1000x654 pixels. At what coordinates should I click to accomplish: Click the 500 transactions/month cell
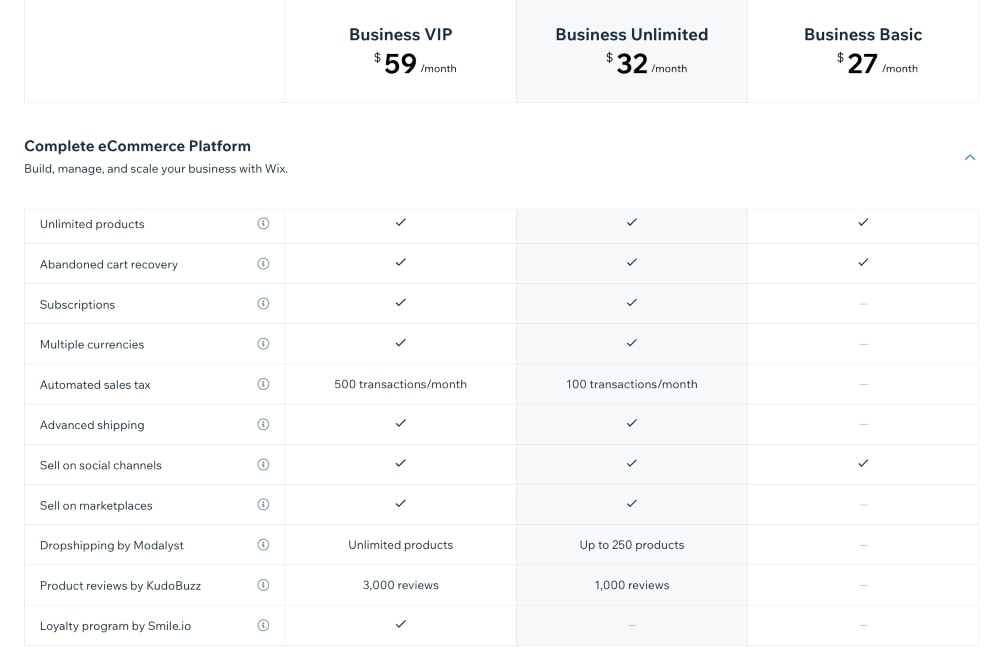(x=400, y=384)
